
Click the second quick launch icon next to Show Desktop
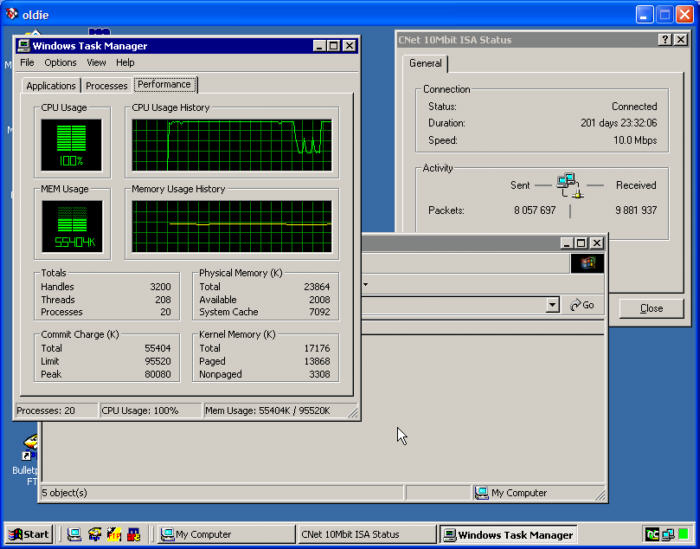coord(94,534)
